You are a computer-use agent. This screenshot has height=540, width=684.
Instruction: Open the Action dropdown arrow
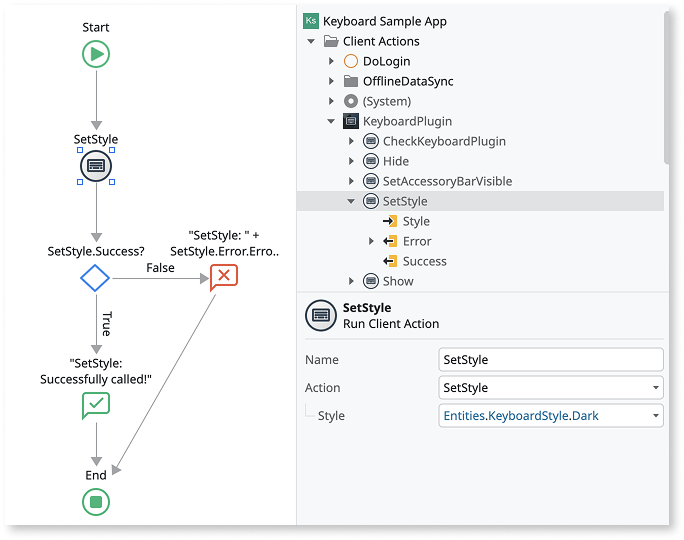click(x=656, y=388)
